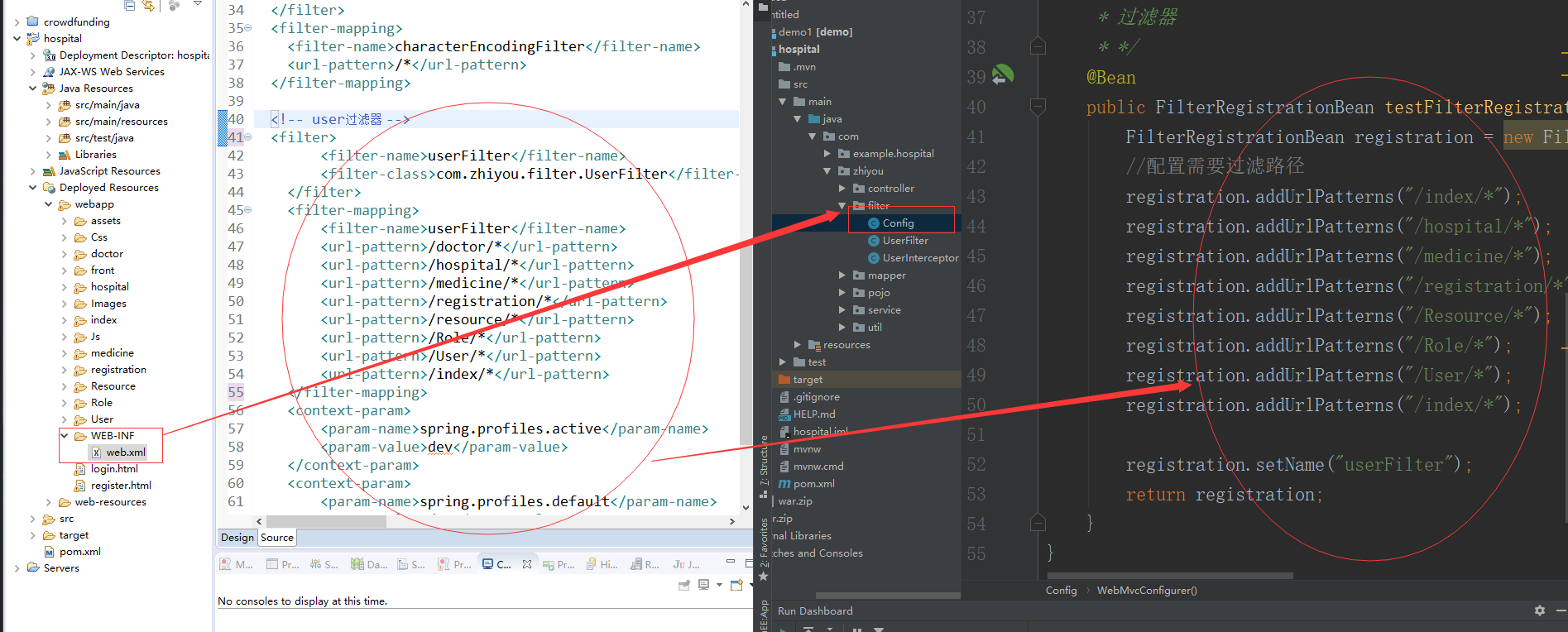
Task: Click vertical scrollbar down arrow of web.xml editor
Action: [746, 508]
